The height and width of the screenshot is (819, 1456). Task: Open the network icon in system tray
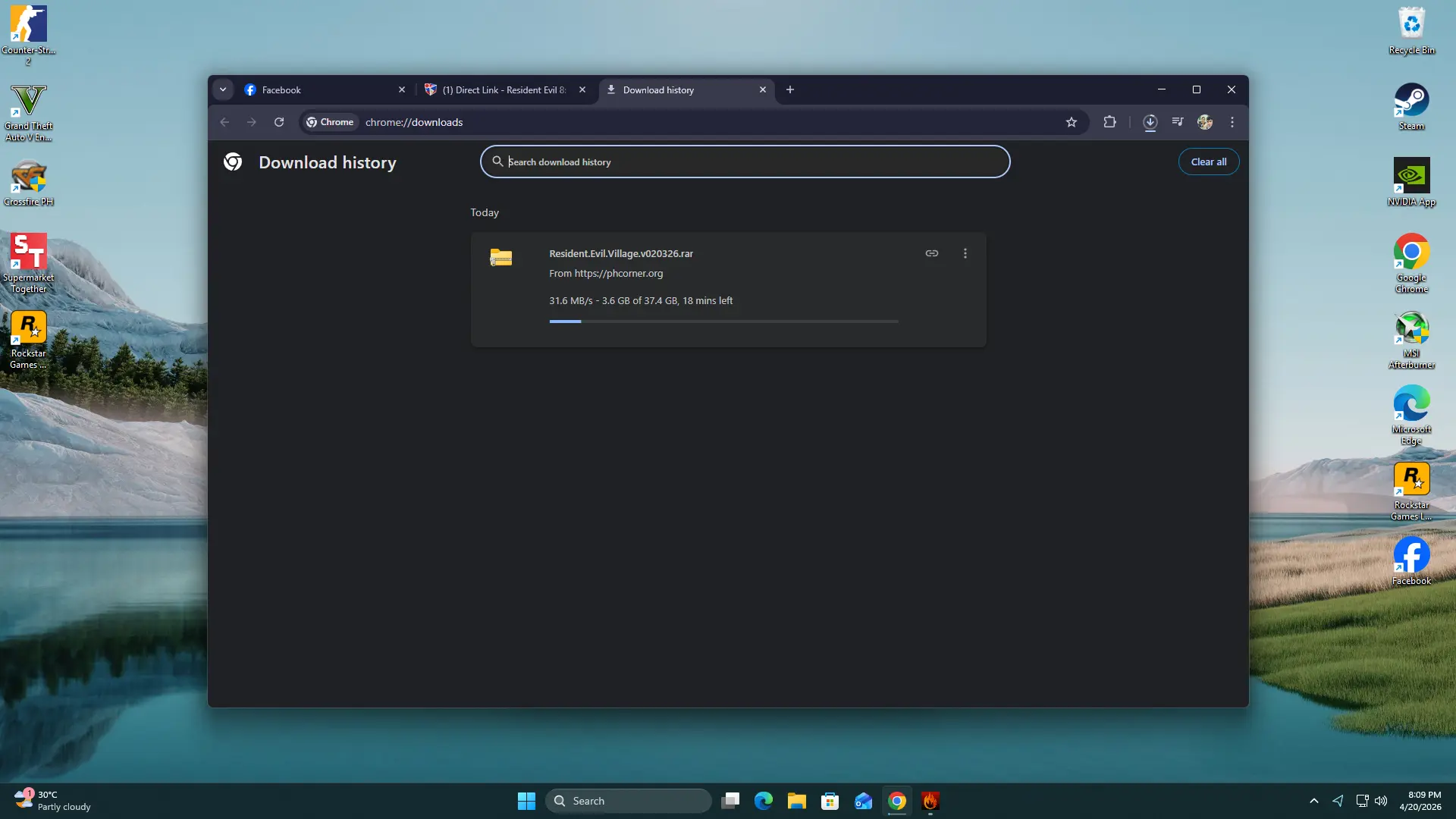click(1362, 801)
